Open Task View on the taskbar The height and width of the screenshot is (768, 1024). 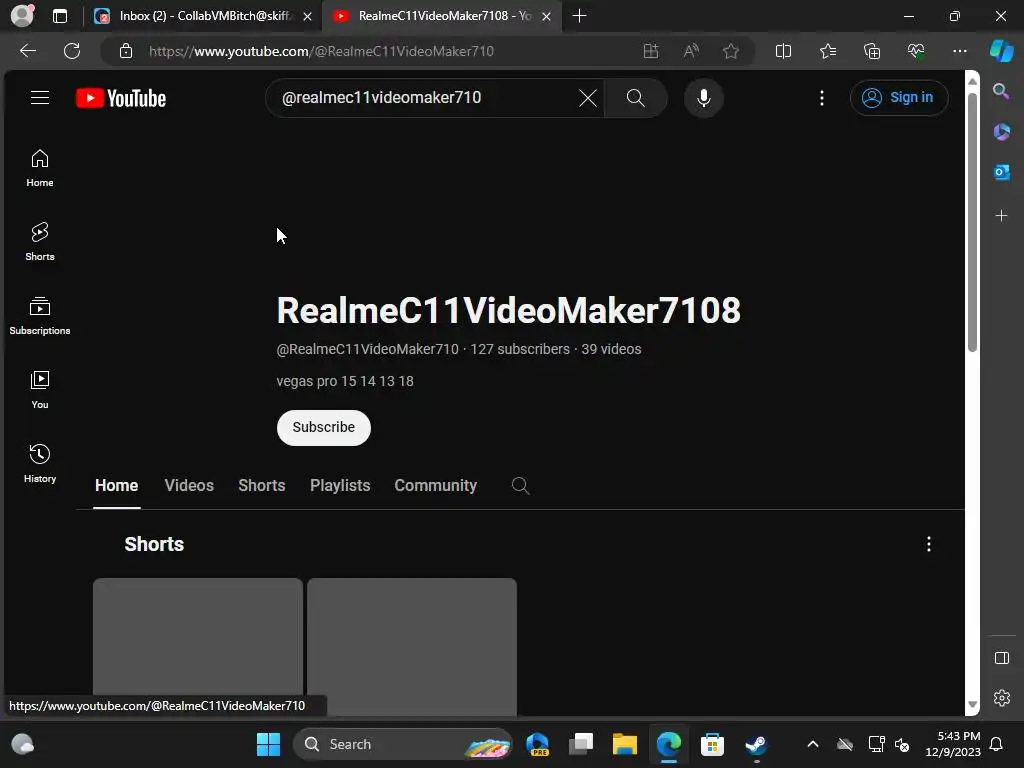pos(581,744)
